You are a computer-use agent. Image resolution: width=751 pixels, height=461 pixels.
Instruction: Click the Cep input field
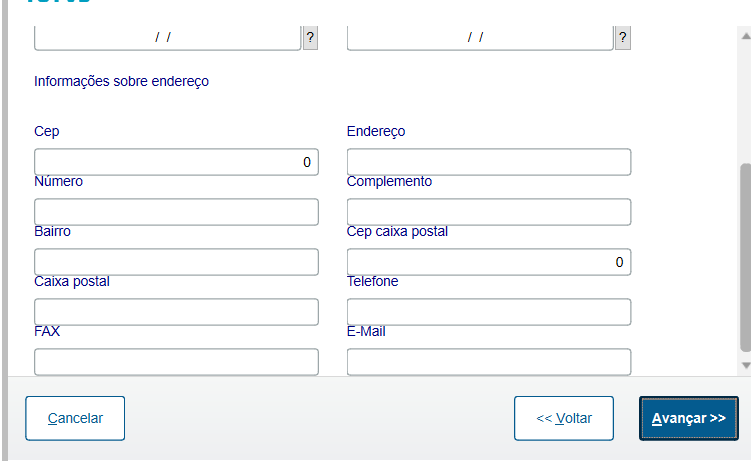(176, 162)
